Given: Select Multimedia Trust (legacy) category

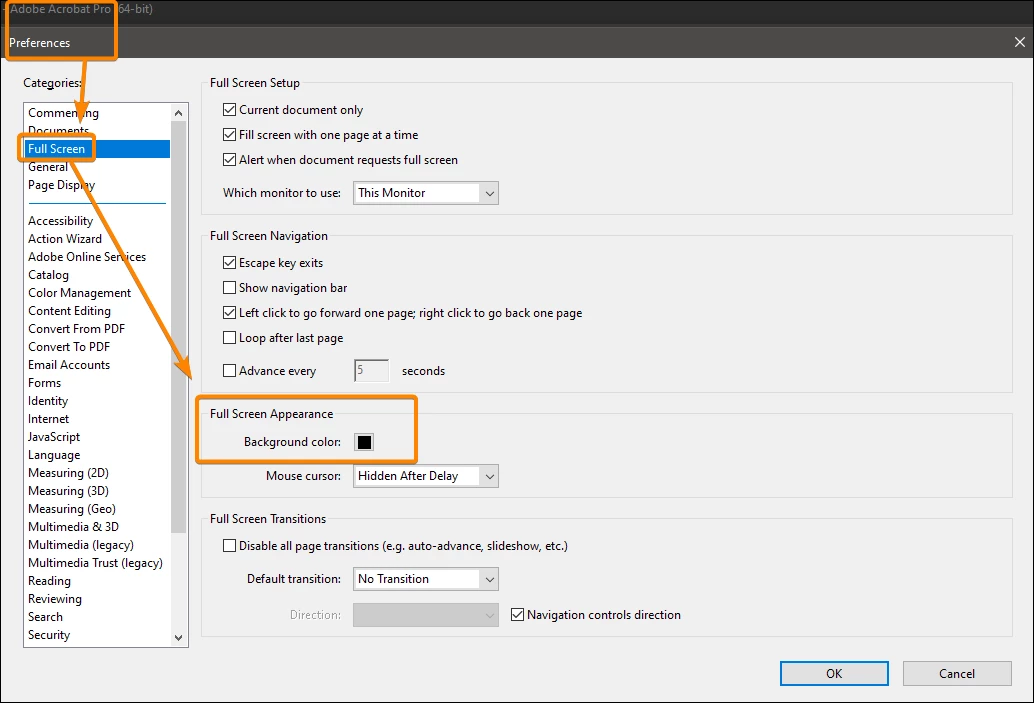Looking at the screenshot, I should pyautogui.click(x=95, y=563).
